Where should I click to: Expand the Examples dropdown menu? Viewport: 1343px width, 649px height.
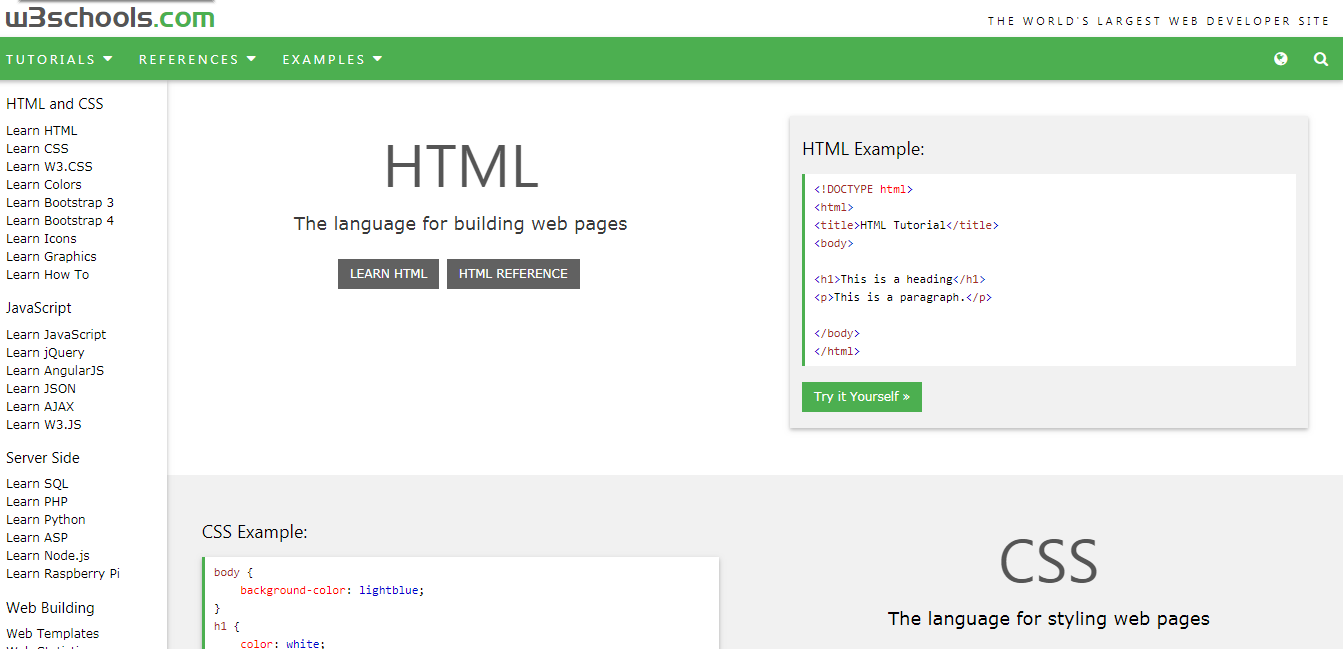click(332, 59)
